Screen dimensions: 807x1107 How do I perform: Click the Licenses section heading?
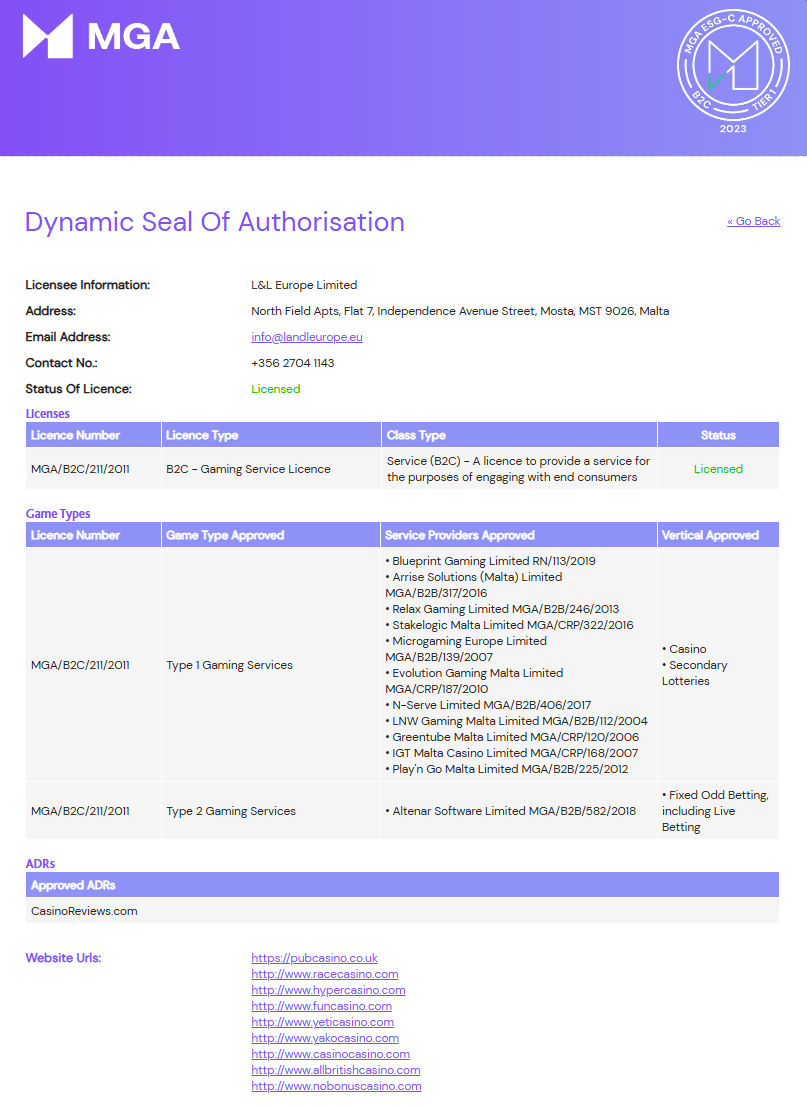[48, 414]
